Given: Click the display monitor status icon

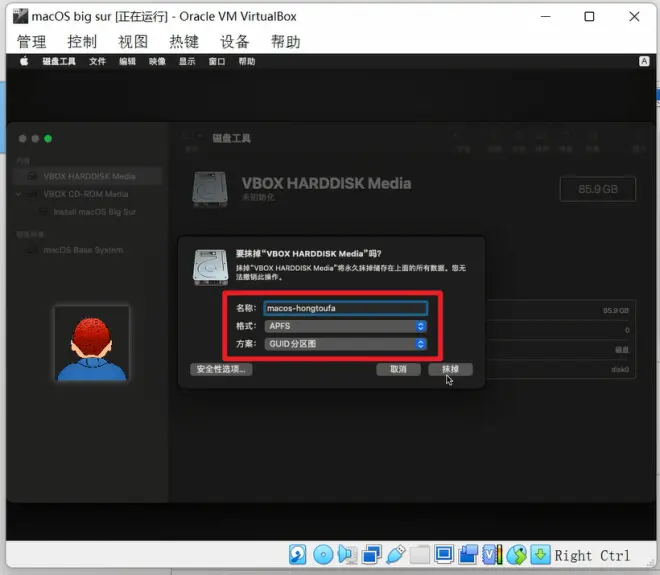Looking at the screenshot, I should [444, 554].
